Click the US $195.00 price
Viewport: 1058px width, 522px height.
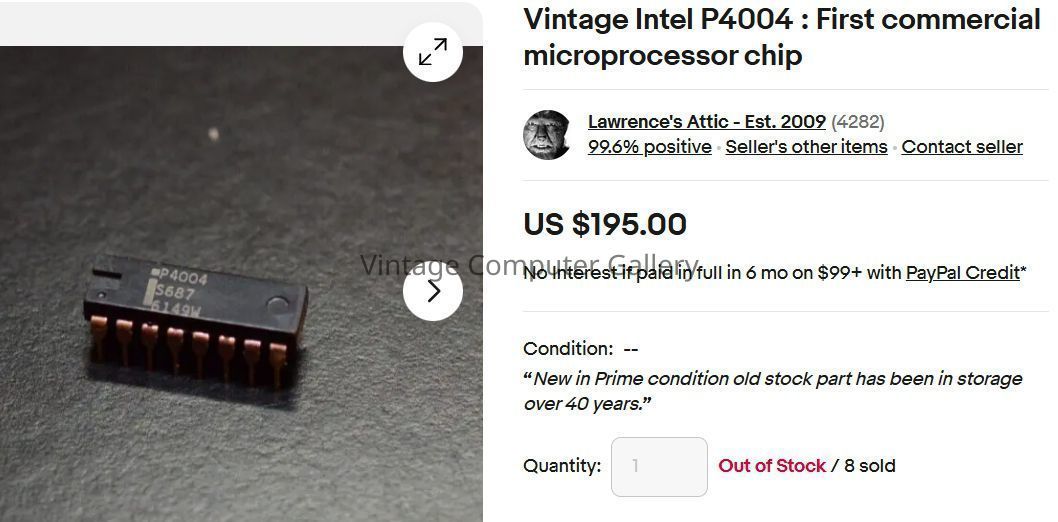(604, 224)
